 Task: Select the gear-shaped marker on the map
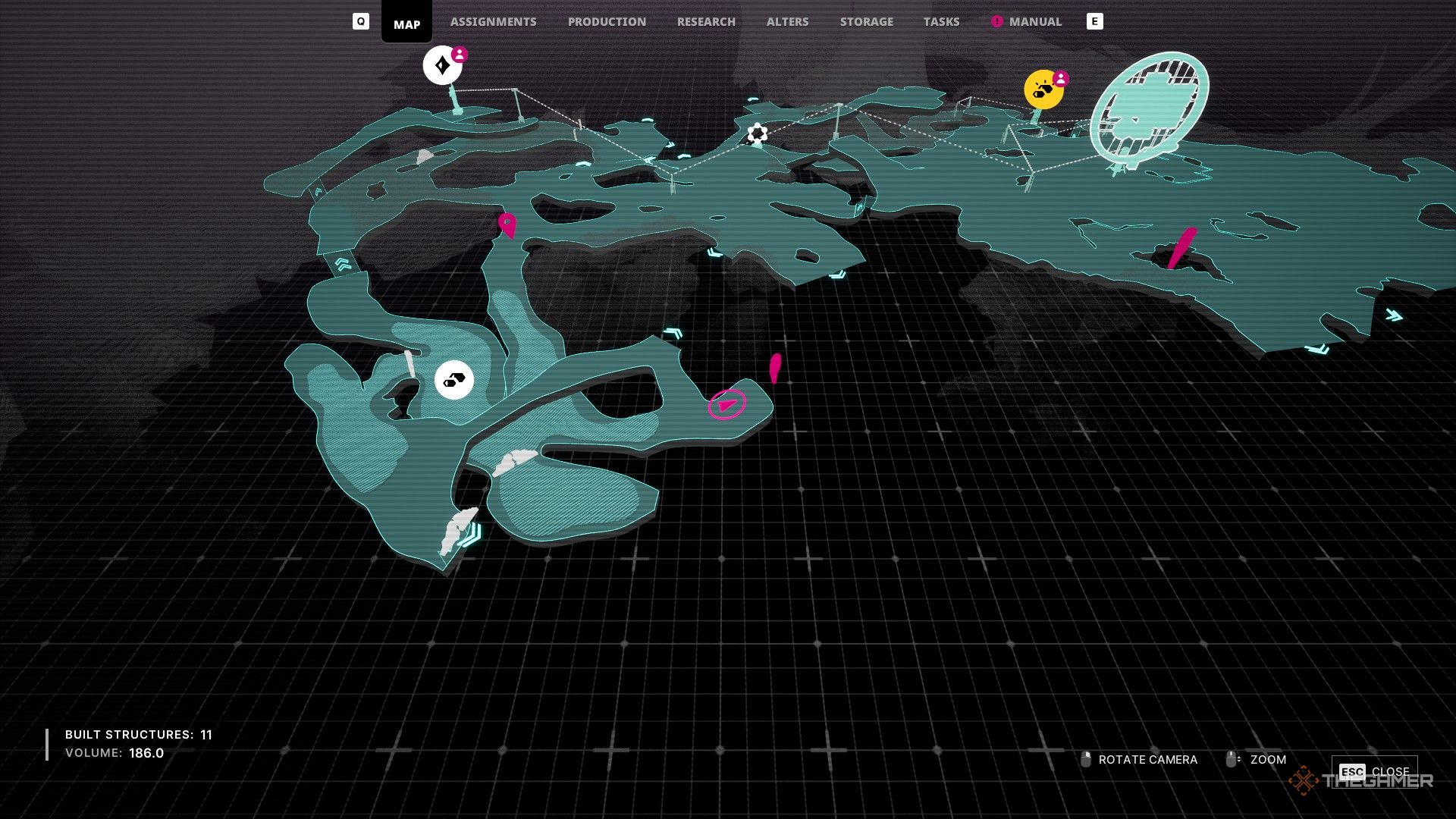coord(757,134)
